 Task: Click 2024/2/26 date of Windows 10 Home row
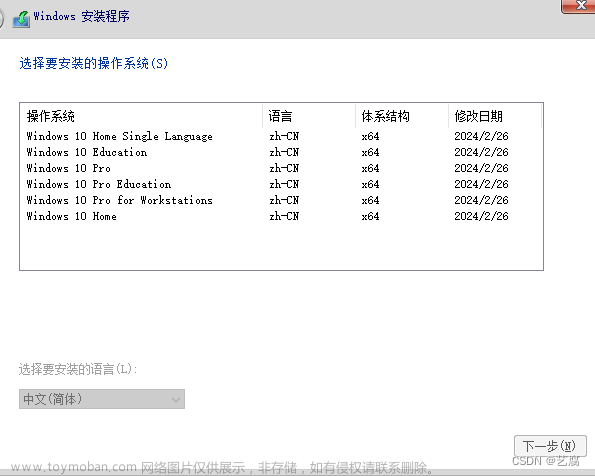click(x=481, y=216)
